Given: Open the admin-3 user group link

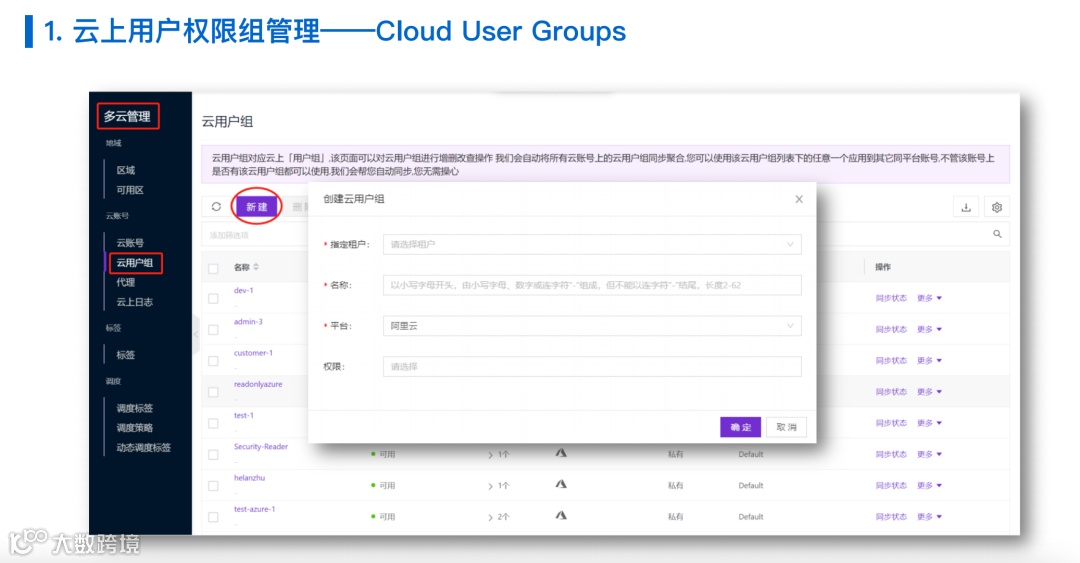Looking at the screenshot, I should [248, 322].
